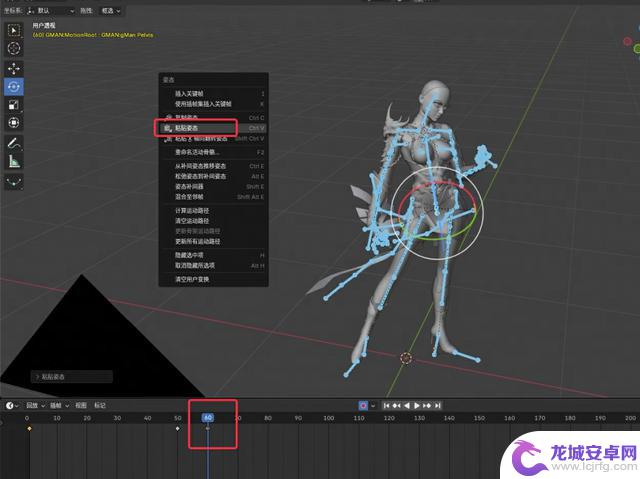Play the animation in reverse
Viewport: 640px width, 479px height.
pos(407,406)
